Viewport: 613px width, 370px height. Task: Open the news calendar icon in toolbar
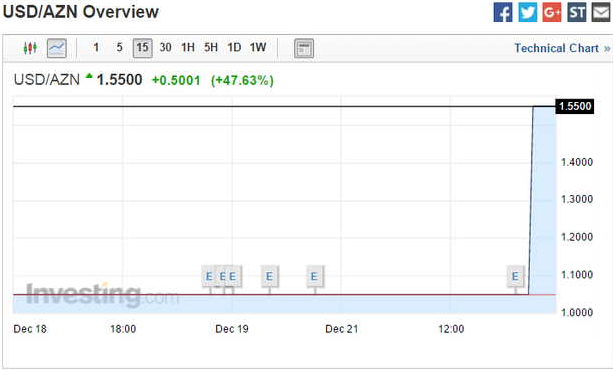click(304, 48)
